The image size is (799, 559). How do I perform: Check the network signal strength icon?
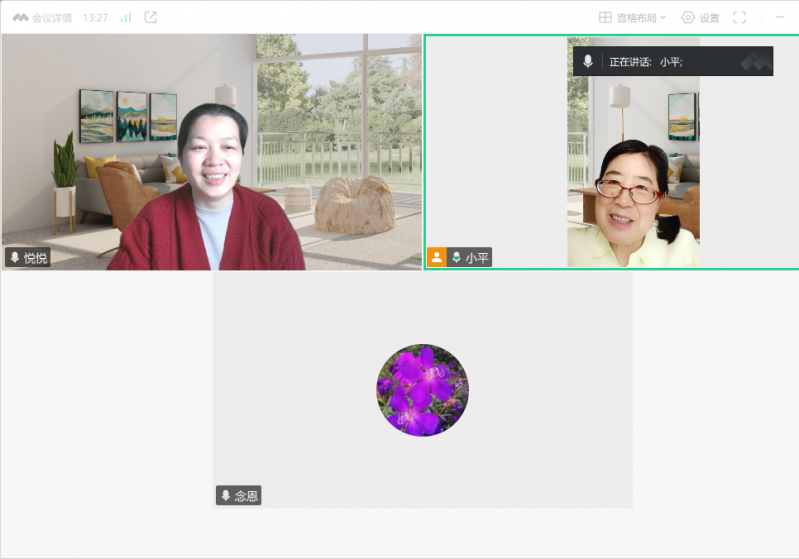[x=126, y=18]
